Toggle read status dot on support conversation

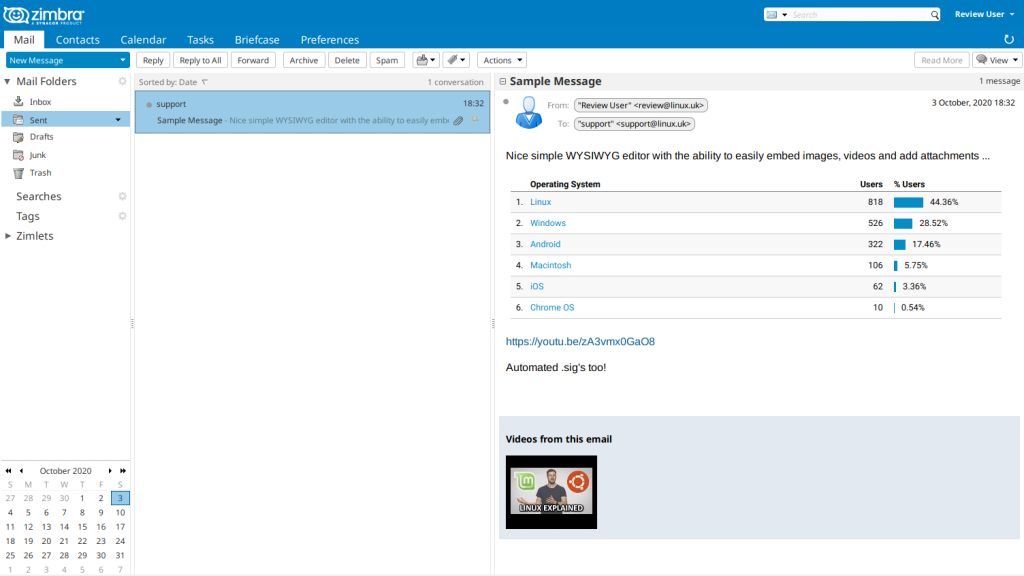pyautogui.click(x=149, y=104)
